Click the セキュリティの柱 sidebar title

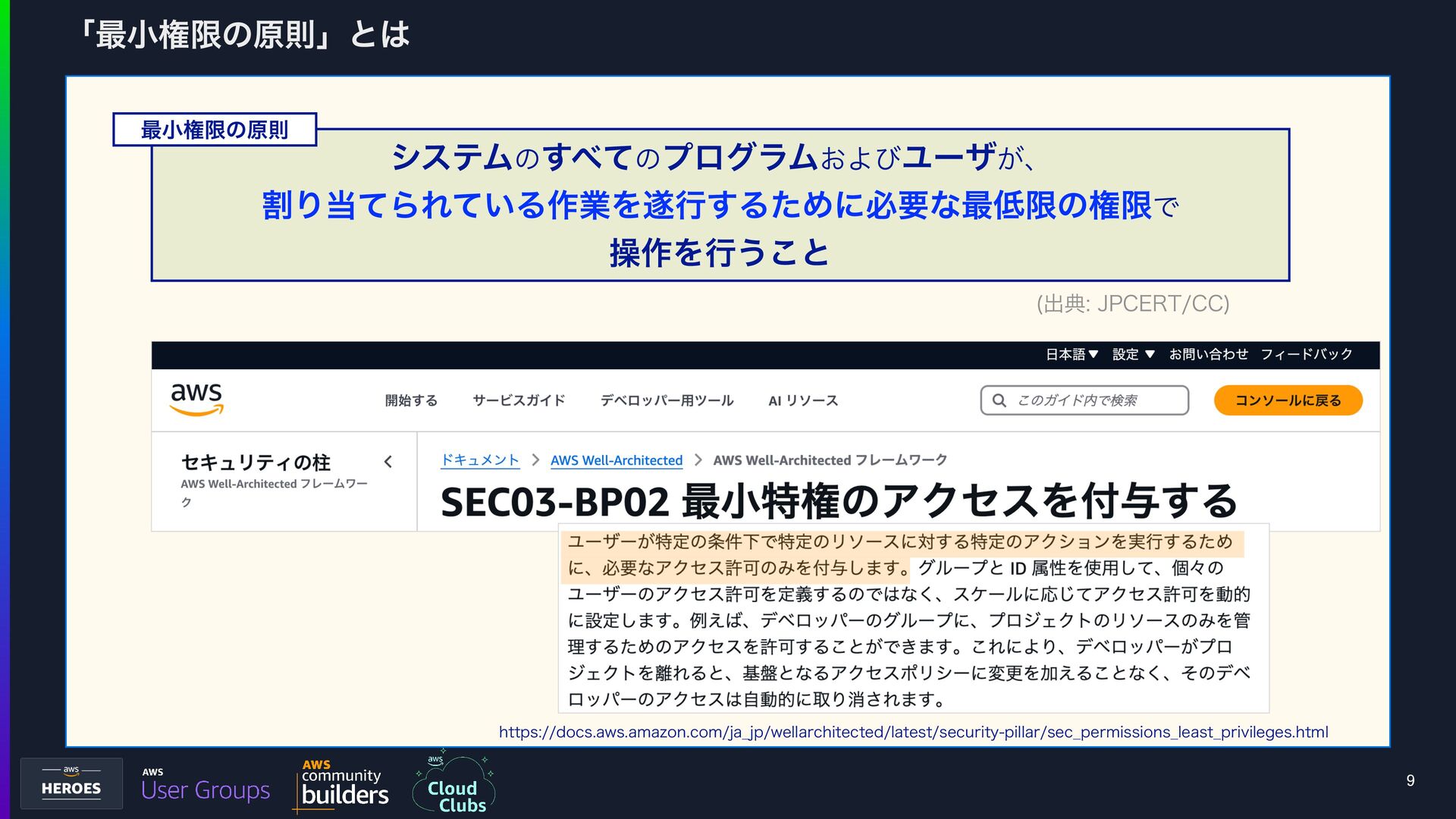tap(256, 463)
